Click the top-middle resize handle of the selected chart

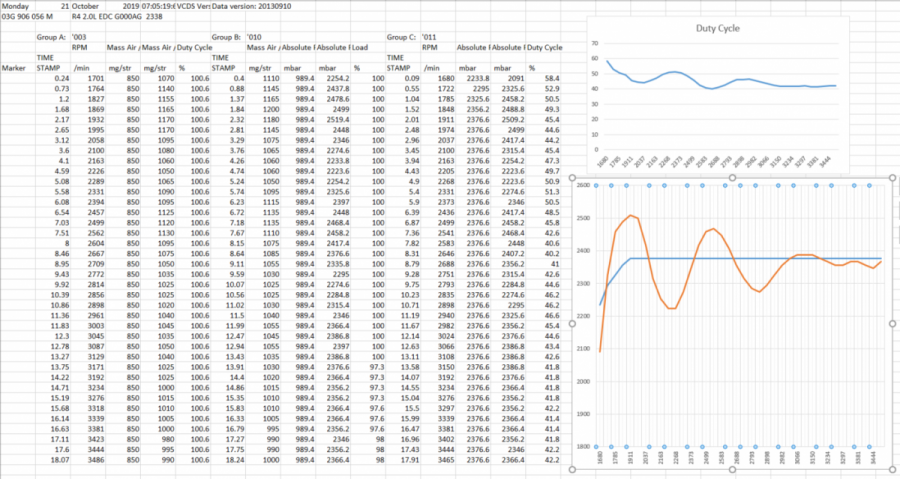click(x=731, y=179)
